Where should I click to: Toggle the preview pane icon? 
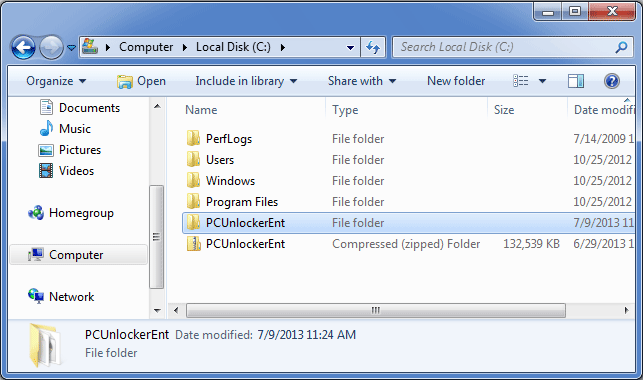point(576,81)
